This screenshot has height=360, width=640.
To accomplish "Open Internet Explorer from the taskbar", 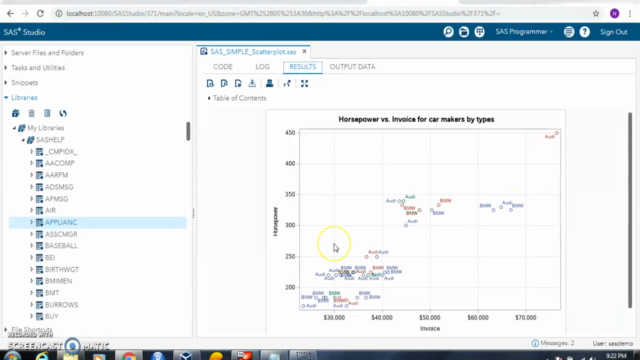I will point(42,356).
